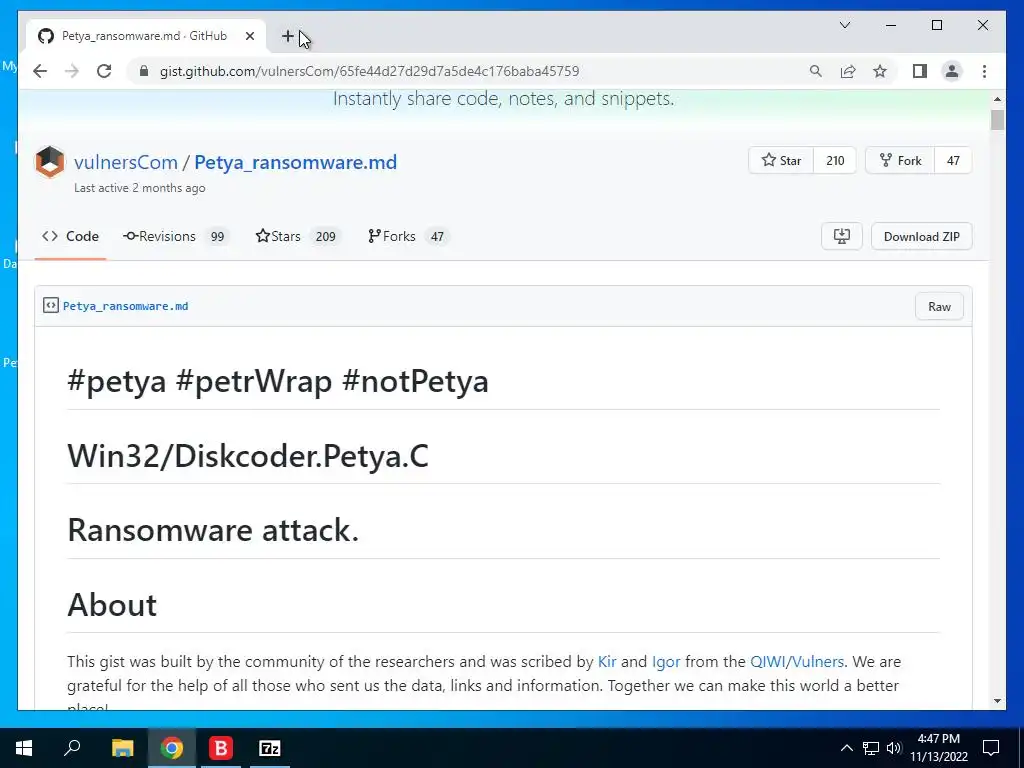
Task: Open the Chrome three-dot menu
Action: coord(984,71)
